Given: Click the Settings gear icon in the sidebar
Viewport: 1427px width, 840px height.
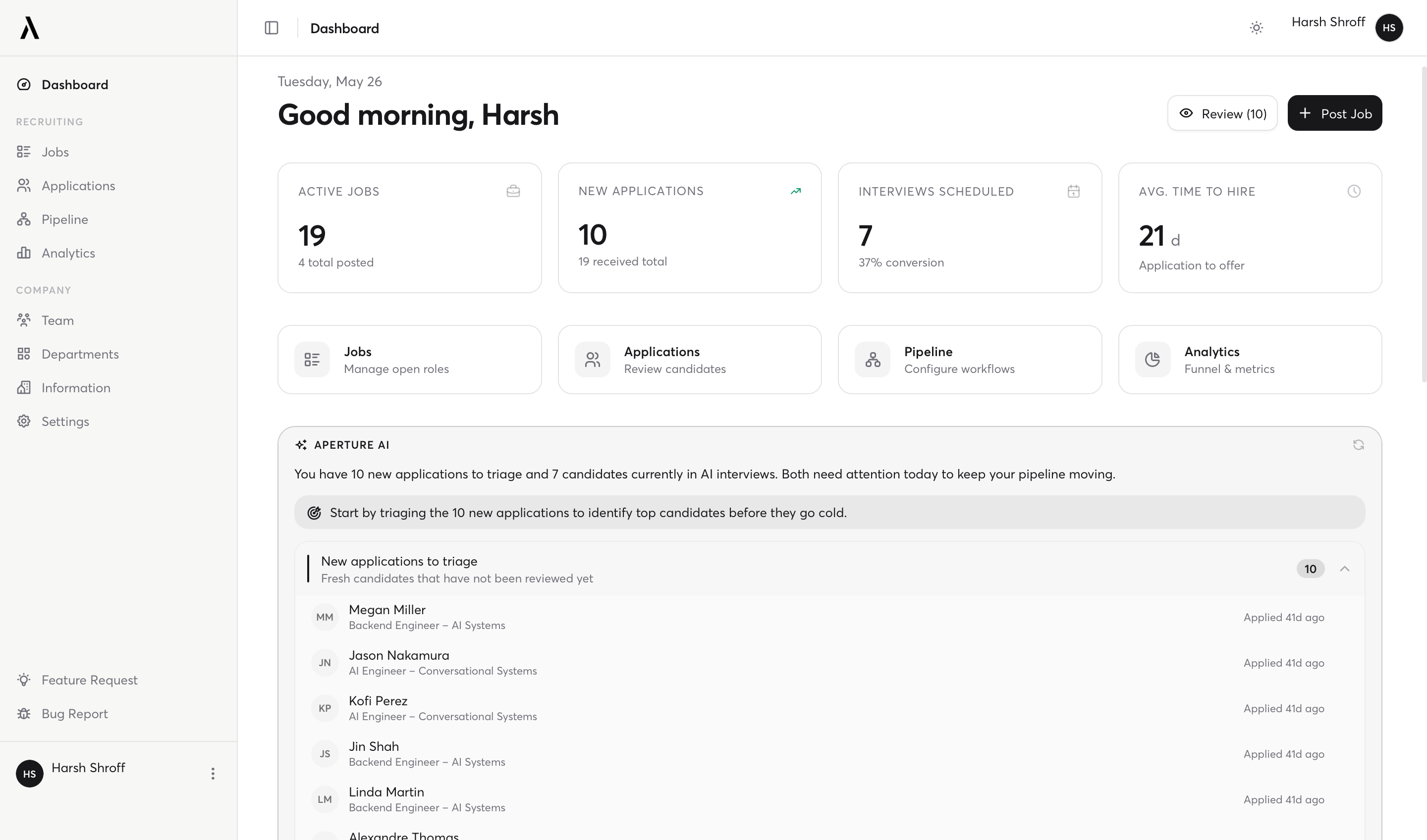Looking at the screenshot, I should [x=24, y=421].
